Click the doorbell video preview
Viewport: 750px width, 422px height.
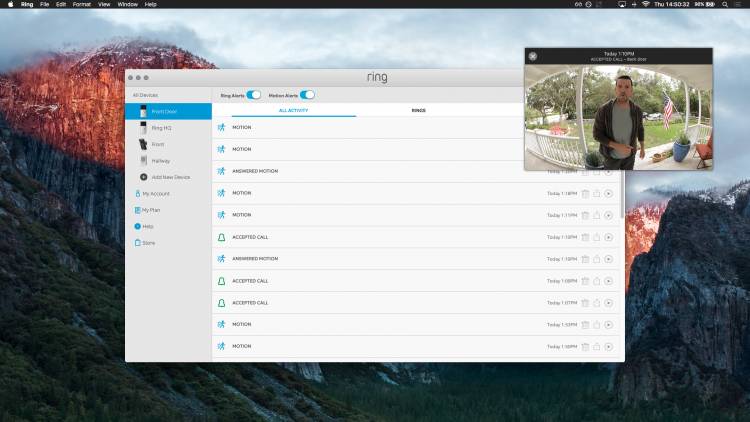tap(618, 117)
